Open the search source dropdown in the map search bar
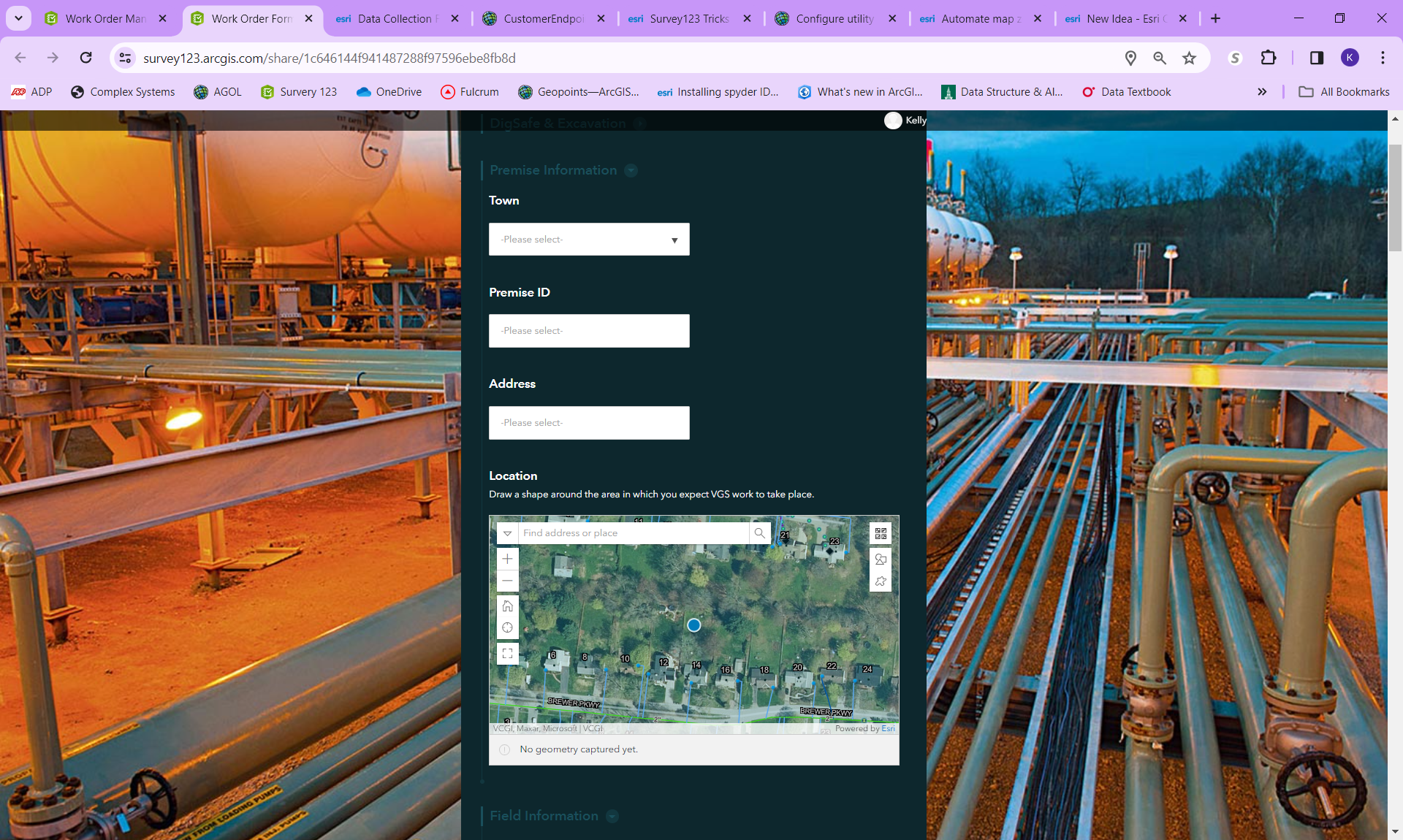 tap(507, 532)
